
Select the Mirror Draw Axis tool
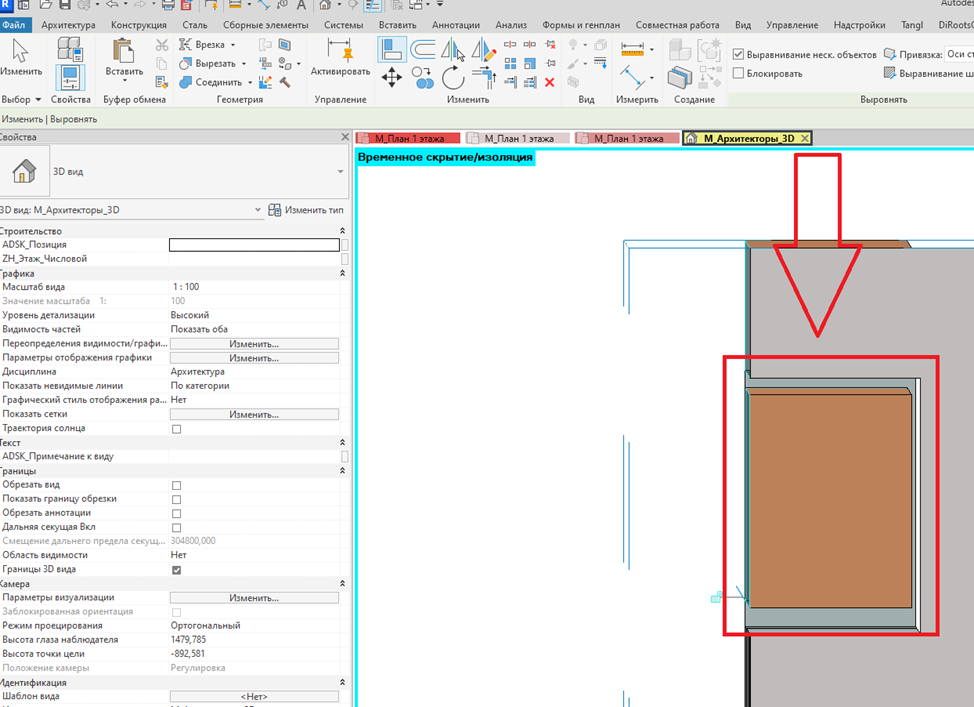coord(483,49)
